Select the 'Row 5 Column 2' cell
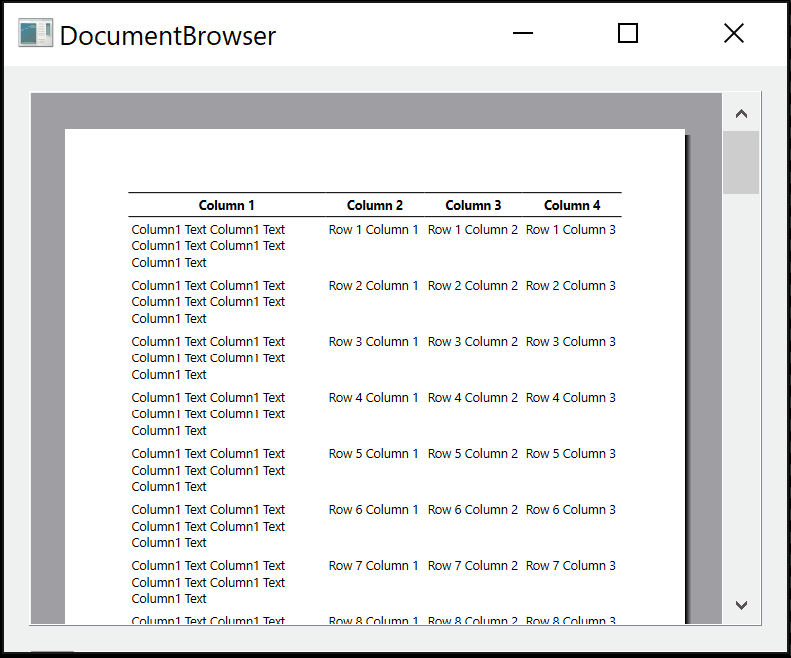Image resolution: width=791 pixels, height=658 pixels. pos(473,454)
